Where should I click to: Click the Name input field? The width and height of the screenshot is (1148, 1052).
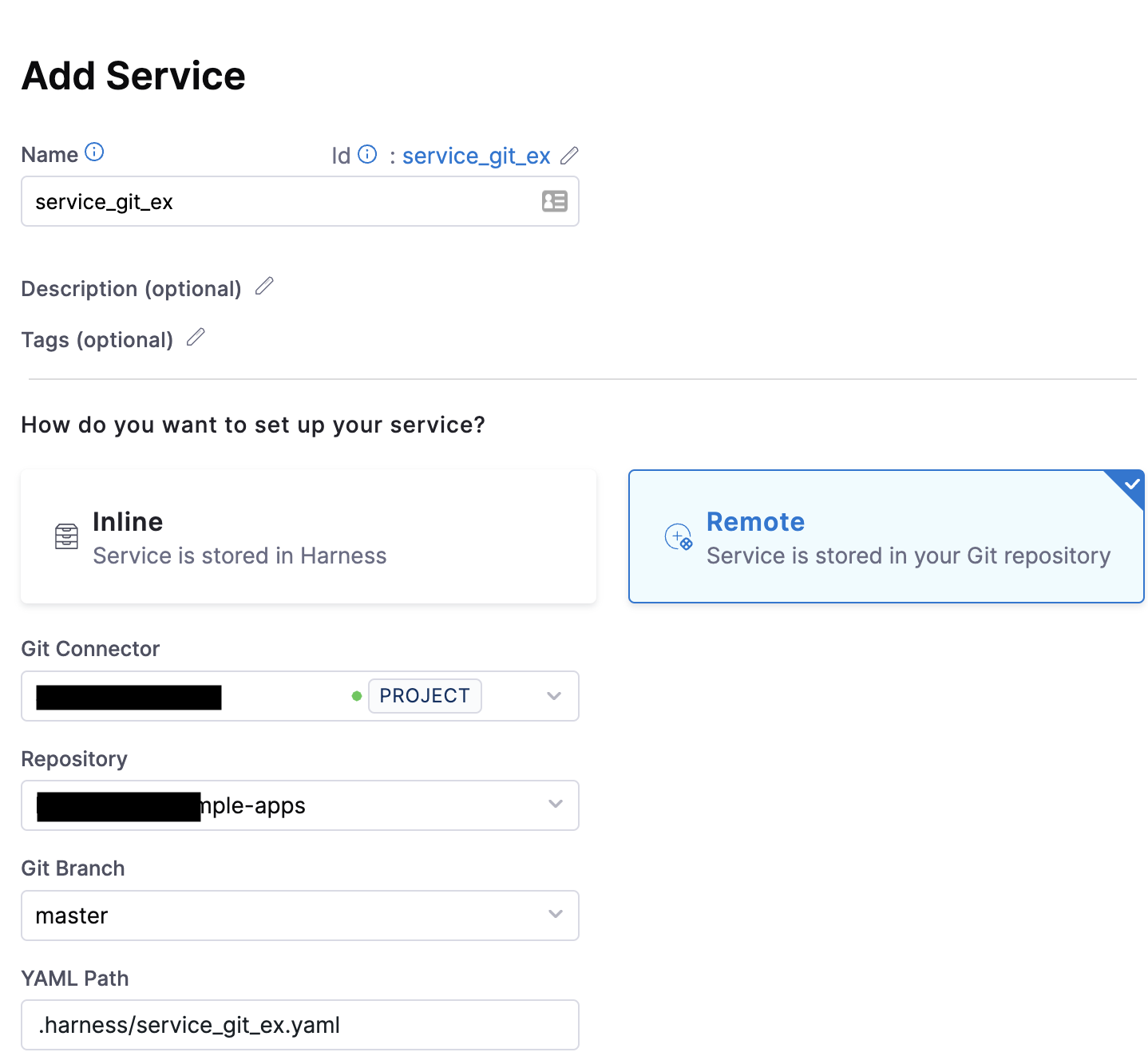click(x=279, y=202)
